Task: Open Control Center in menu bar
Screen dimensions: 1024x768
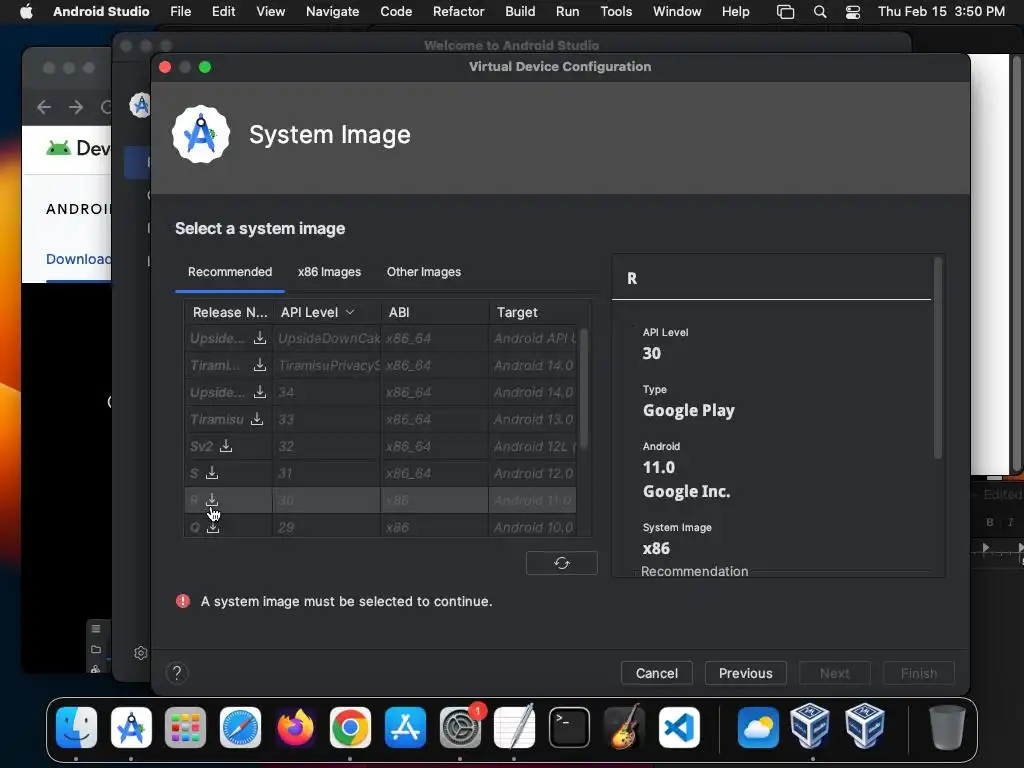Action: (x=853, y=12)
